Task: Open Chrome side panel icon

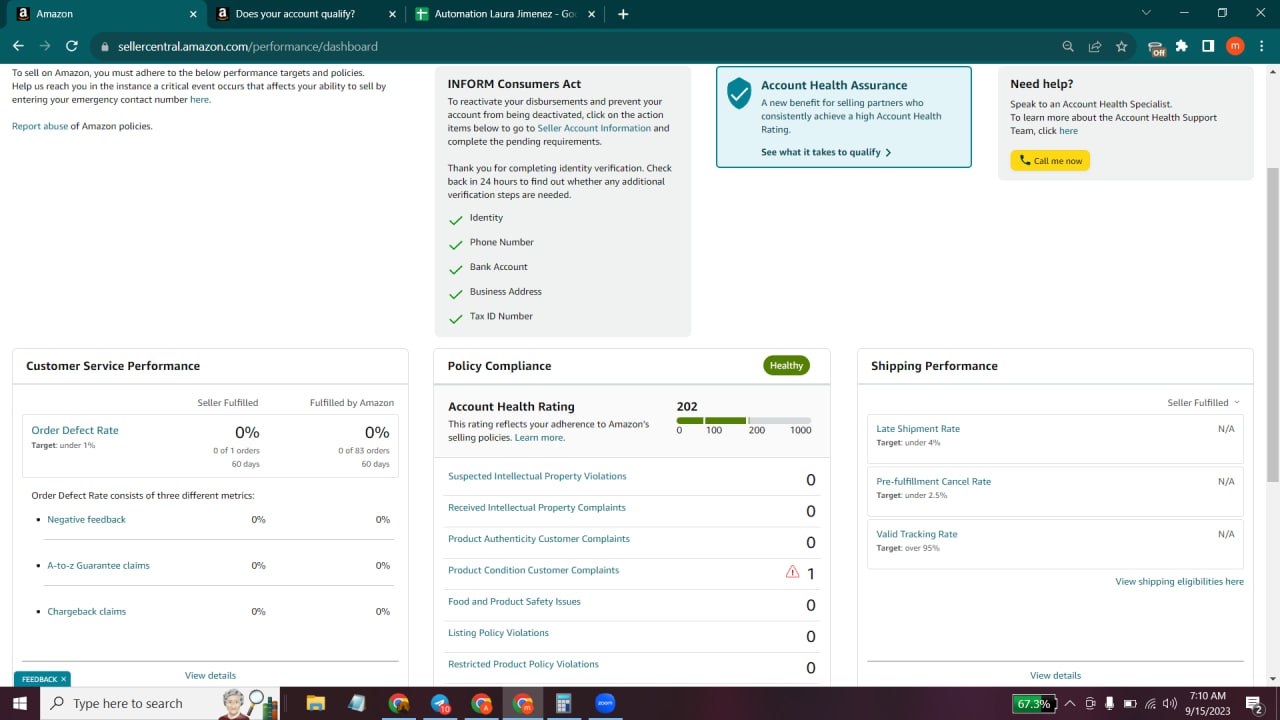Action: click(1208, 46)
